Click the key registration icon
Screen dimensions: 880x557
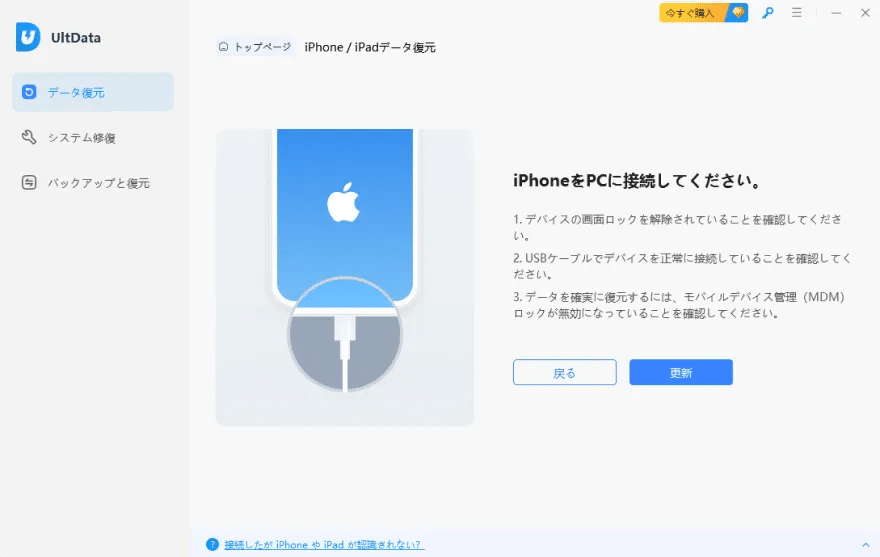(x=767, y=12)
